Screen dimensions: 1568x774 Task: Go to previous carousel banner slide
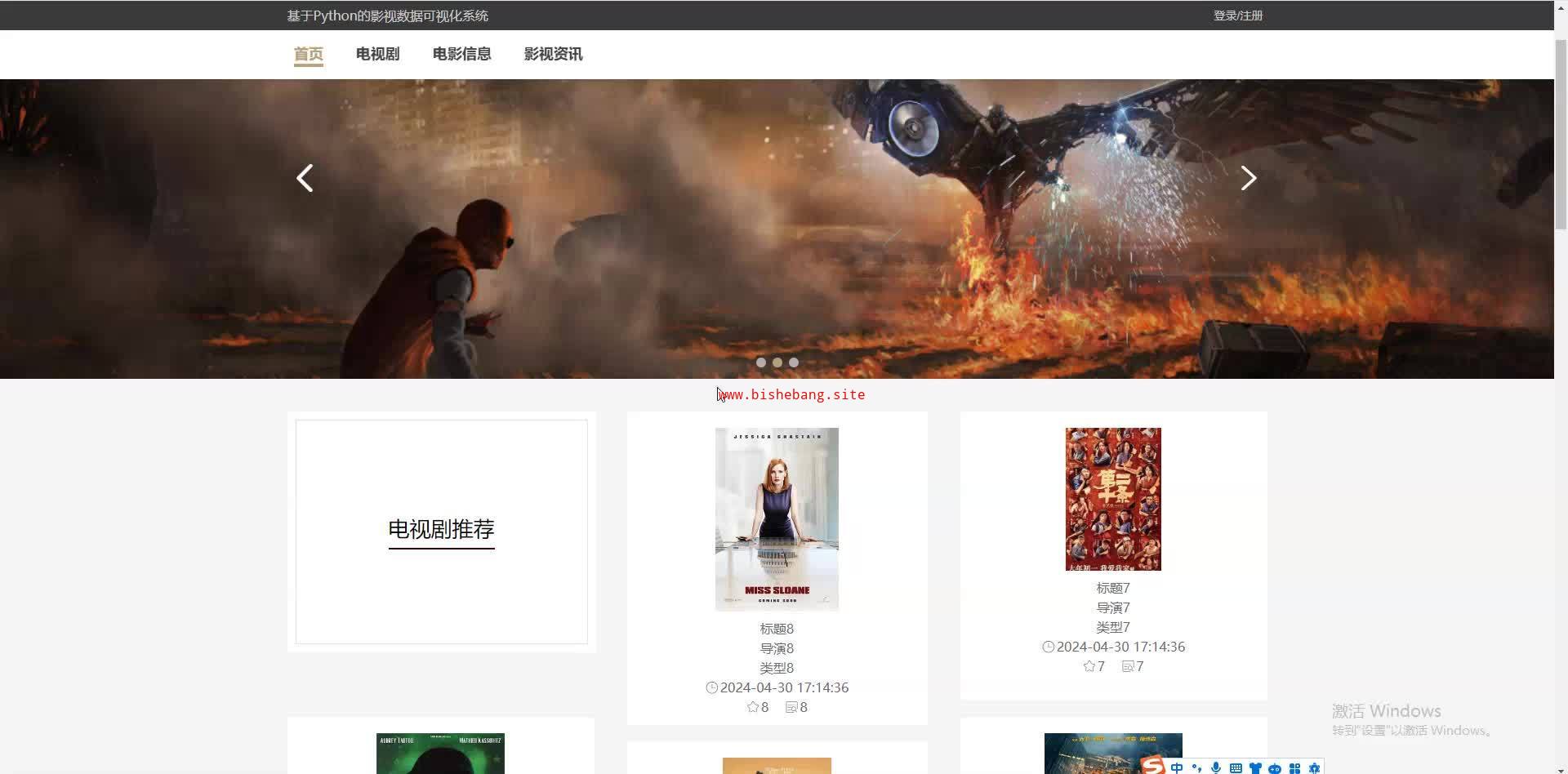[x=305, y=178]
